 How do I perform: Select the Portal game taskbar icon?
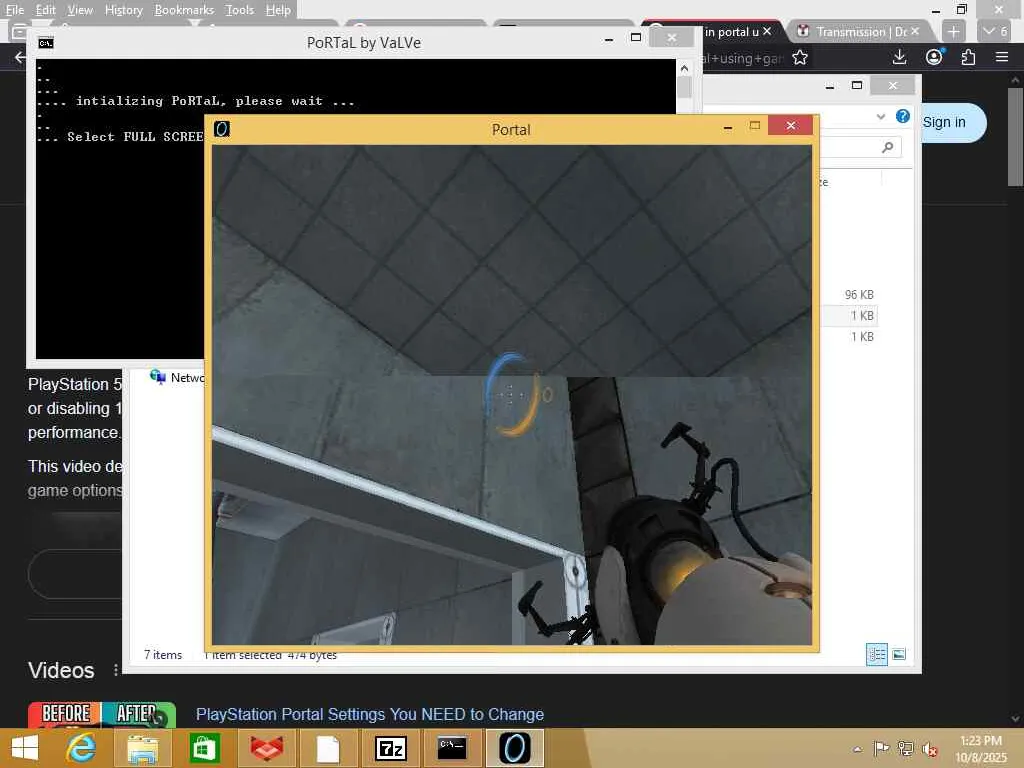(x=515, y=748)
